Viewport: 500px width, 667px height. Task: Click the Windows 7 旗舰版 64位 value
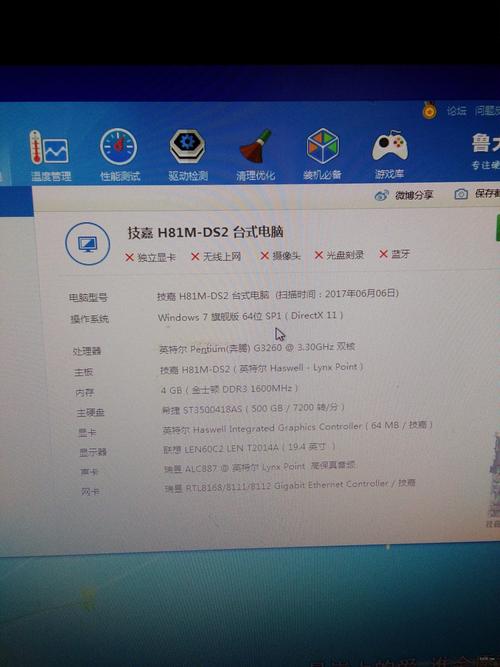pos(250,316)
